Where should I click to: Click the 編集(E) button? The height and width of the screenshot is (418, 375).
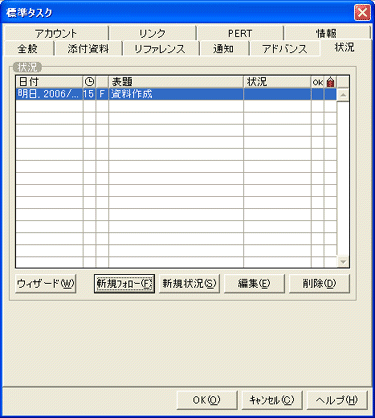tap(254, 284)
